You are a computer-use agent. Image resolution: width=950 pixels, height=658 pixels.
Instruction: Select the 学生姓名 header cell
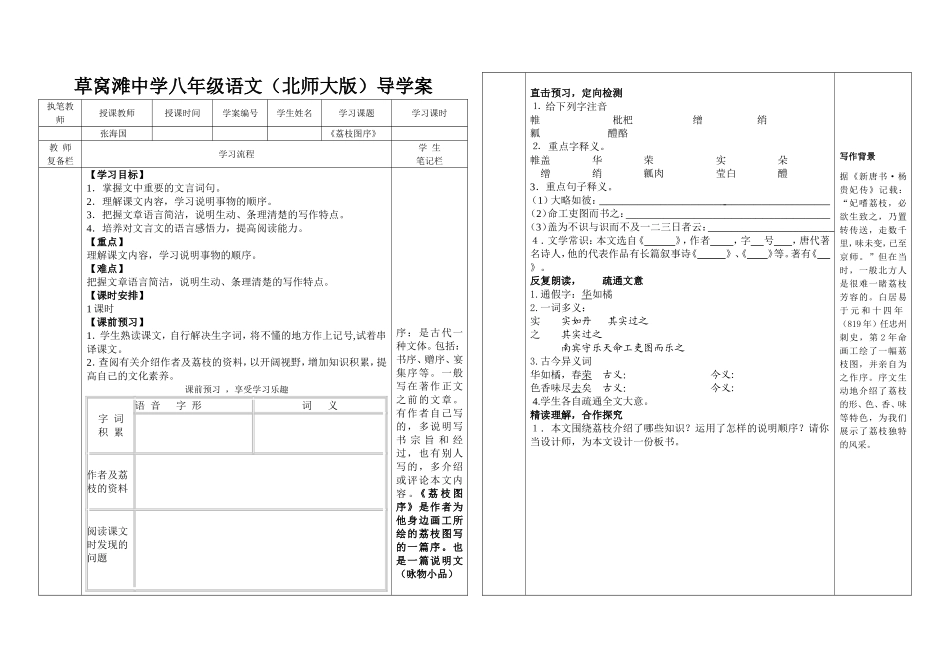(294, 113)
